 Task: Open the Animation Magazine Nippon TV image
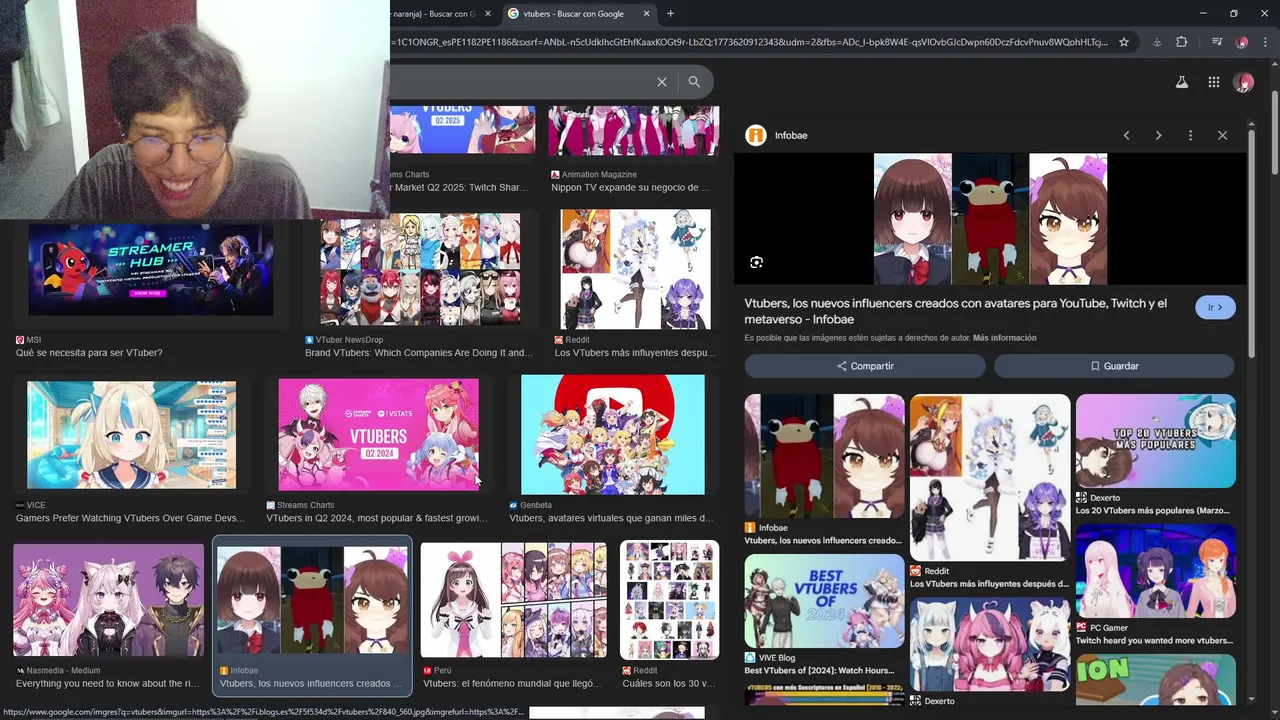[x=633, y=130]
